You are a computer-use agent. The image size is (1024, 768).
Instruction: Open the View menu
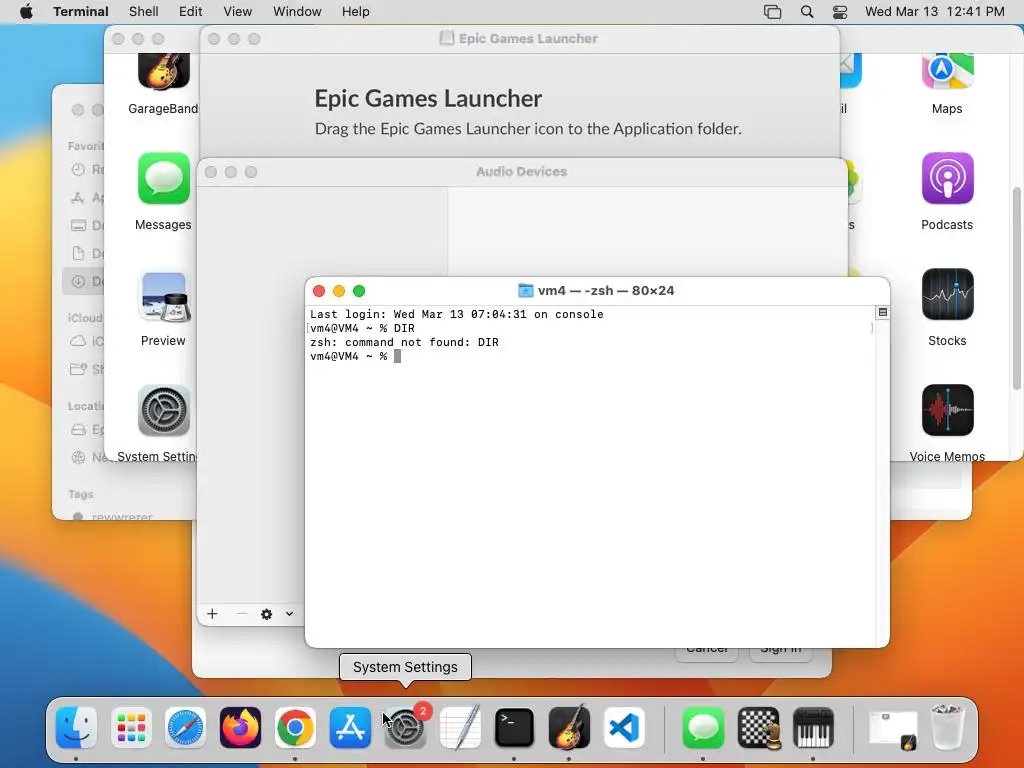click(x=238, y=12)
